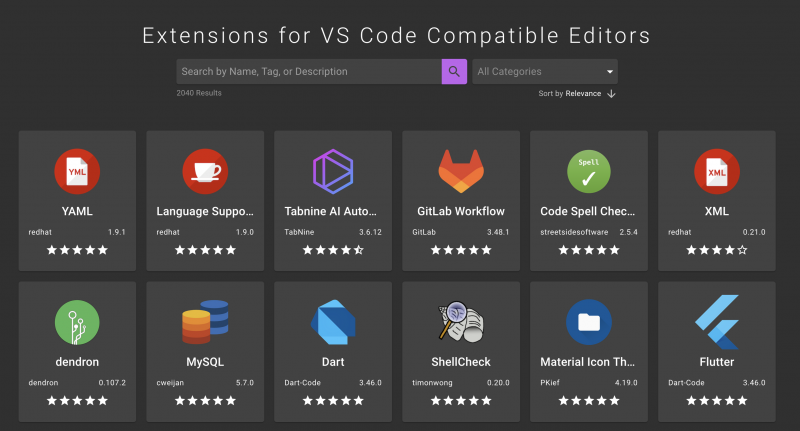The image size is (800, 431).
Task: Click the 2040 Results count text
Action: point(199,93)
